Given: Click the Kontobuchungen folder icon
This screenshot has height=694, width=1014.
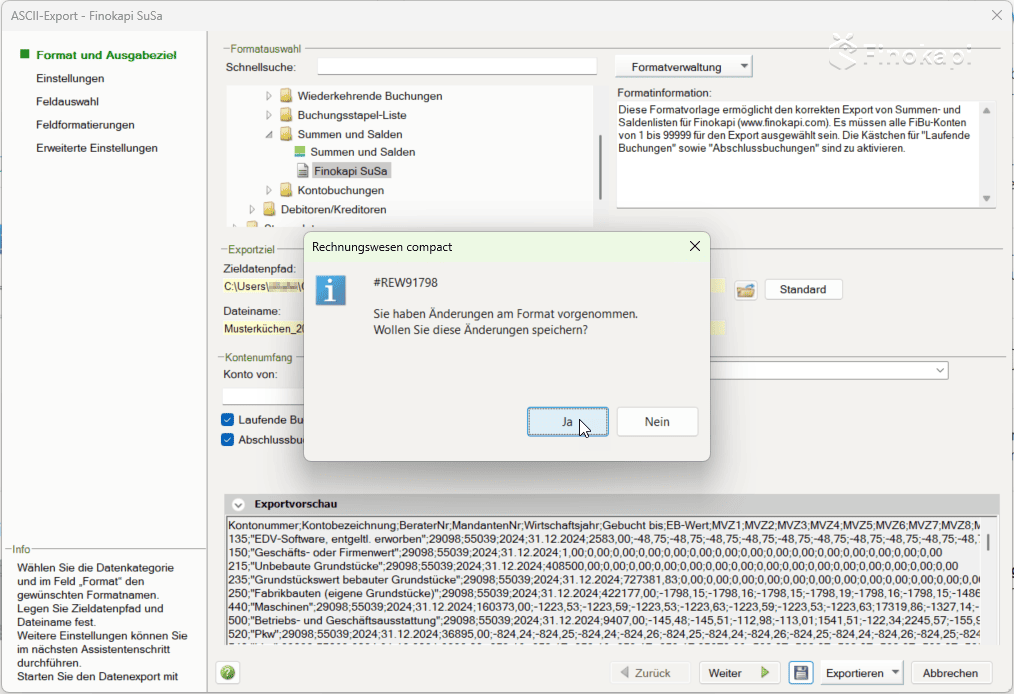Looking at the screenshot, I should click(286, 190).
